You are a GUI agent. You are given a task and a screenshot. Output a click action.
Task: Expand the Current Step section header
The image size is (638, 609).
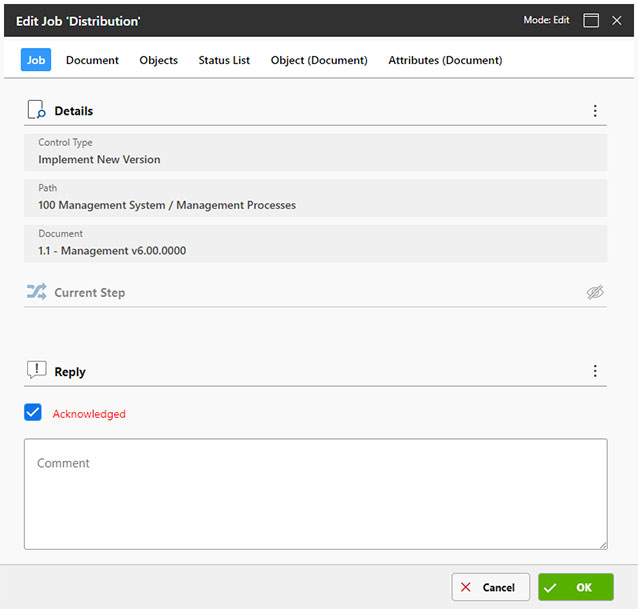point(90,293)
